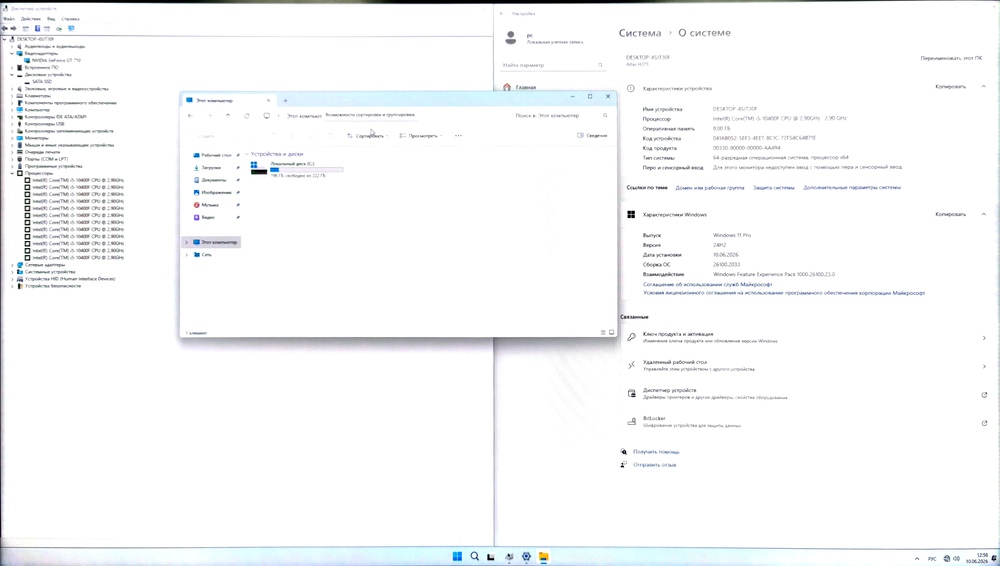Image resolution: width=1000 pixels, height=566 pixels.
Task: Open Защита системы link
Action: click(774, 188)
